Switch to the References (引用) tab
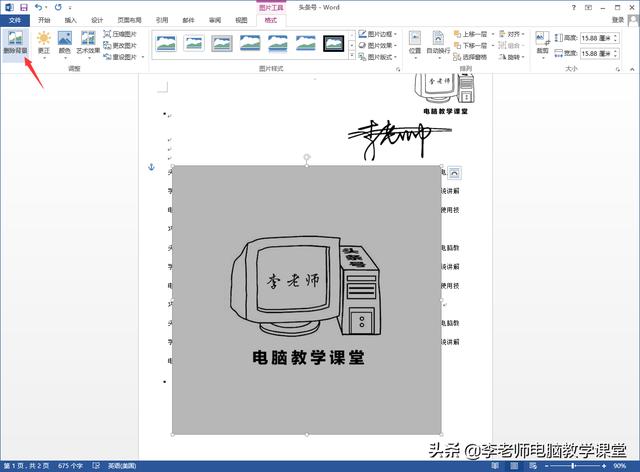This screenshot has width=640, height=472. [162, 20]
